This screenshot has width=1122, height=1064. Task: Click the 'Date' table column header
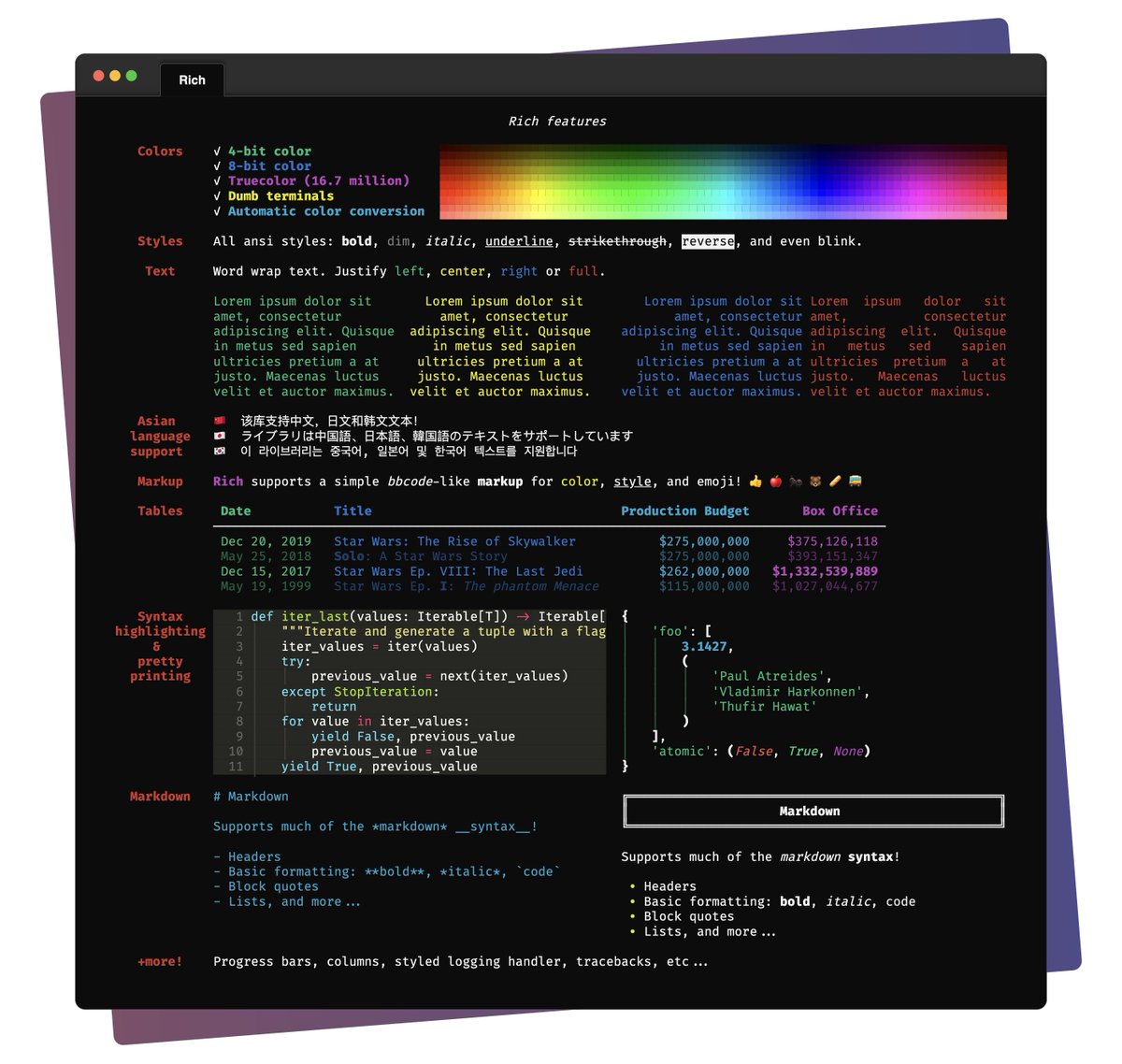pos(236,511)
